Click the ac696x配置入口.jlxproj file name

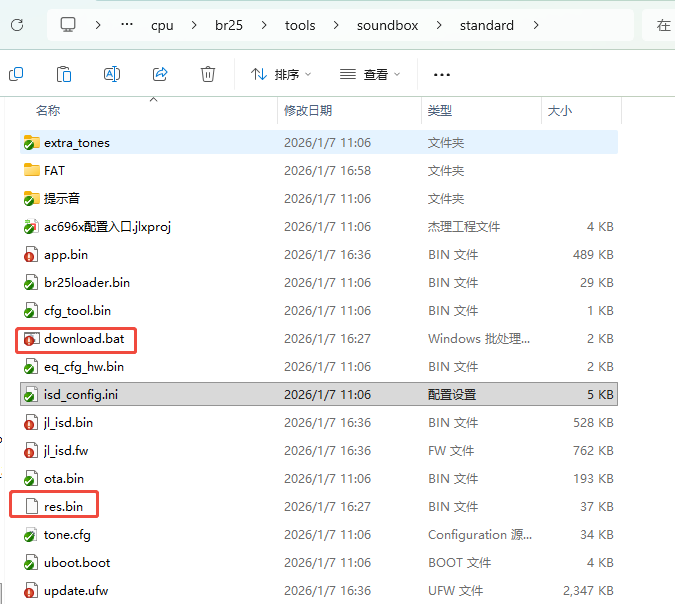point(108,226)
